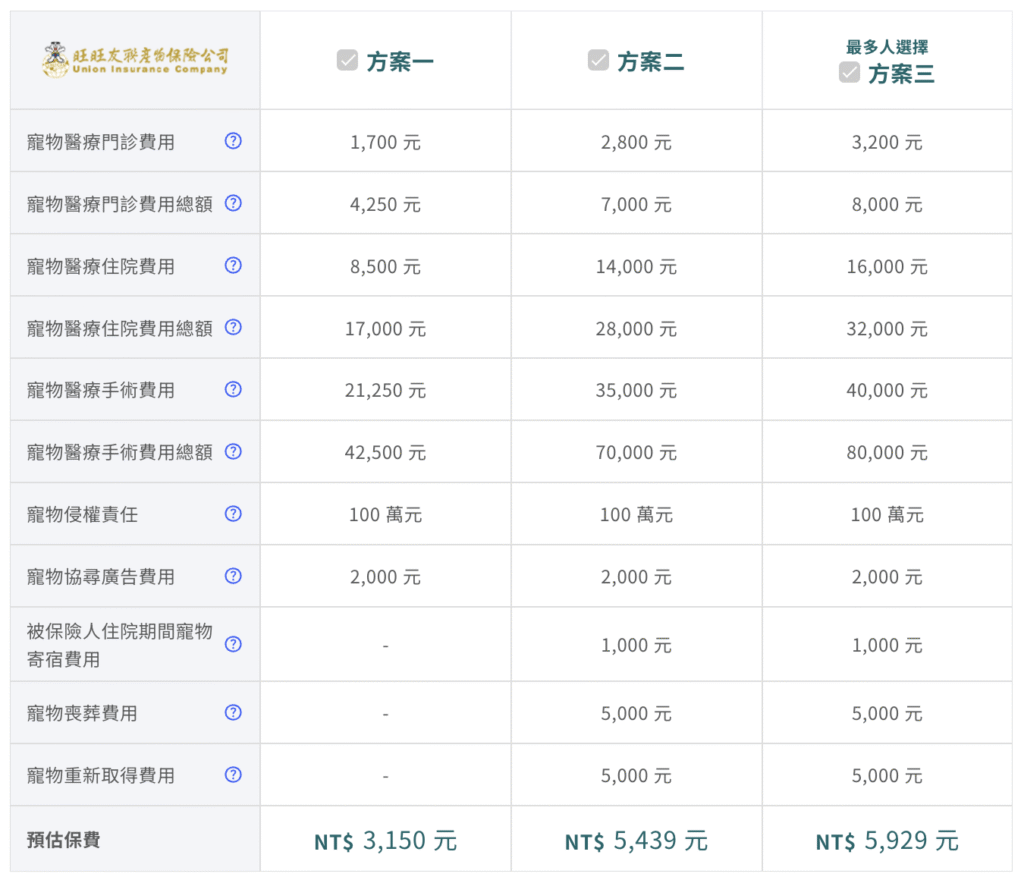
Task: Open the tooltip for 寵物重新取得費用
Action: 232,774
